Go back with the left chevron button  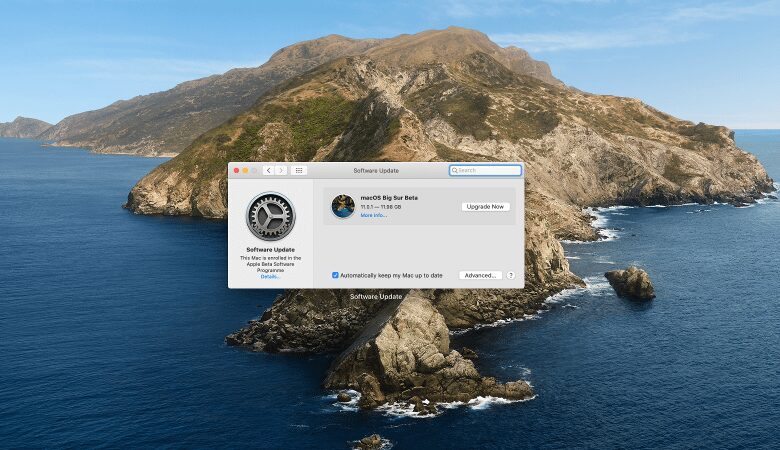click(268, 171)
